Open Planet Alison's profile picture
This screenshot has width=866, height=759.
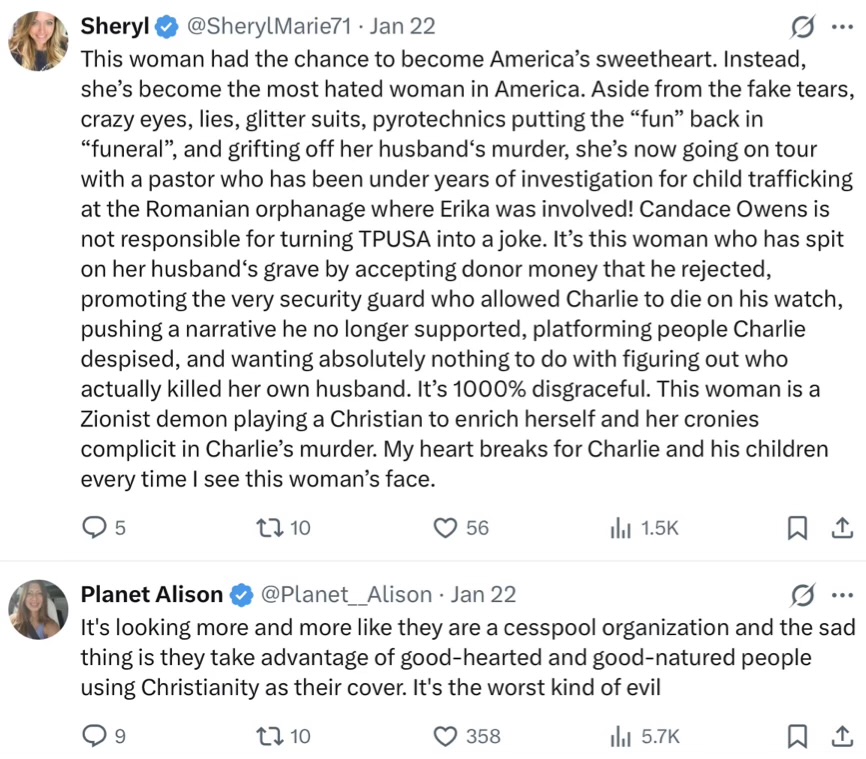(38, 609)
